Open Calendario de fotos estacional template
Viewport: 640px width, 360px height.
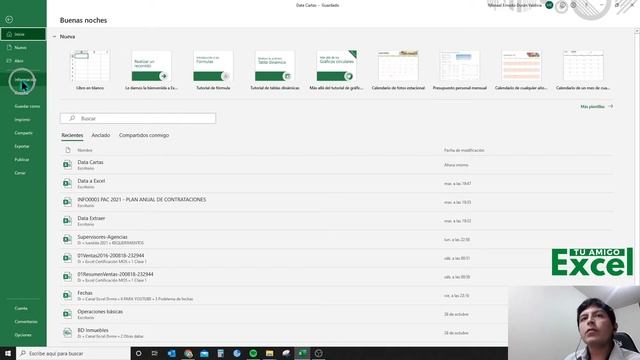[398, 70]
